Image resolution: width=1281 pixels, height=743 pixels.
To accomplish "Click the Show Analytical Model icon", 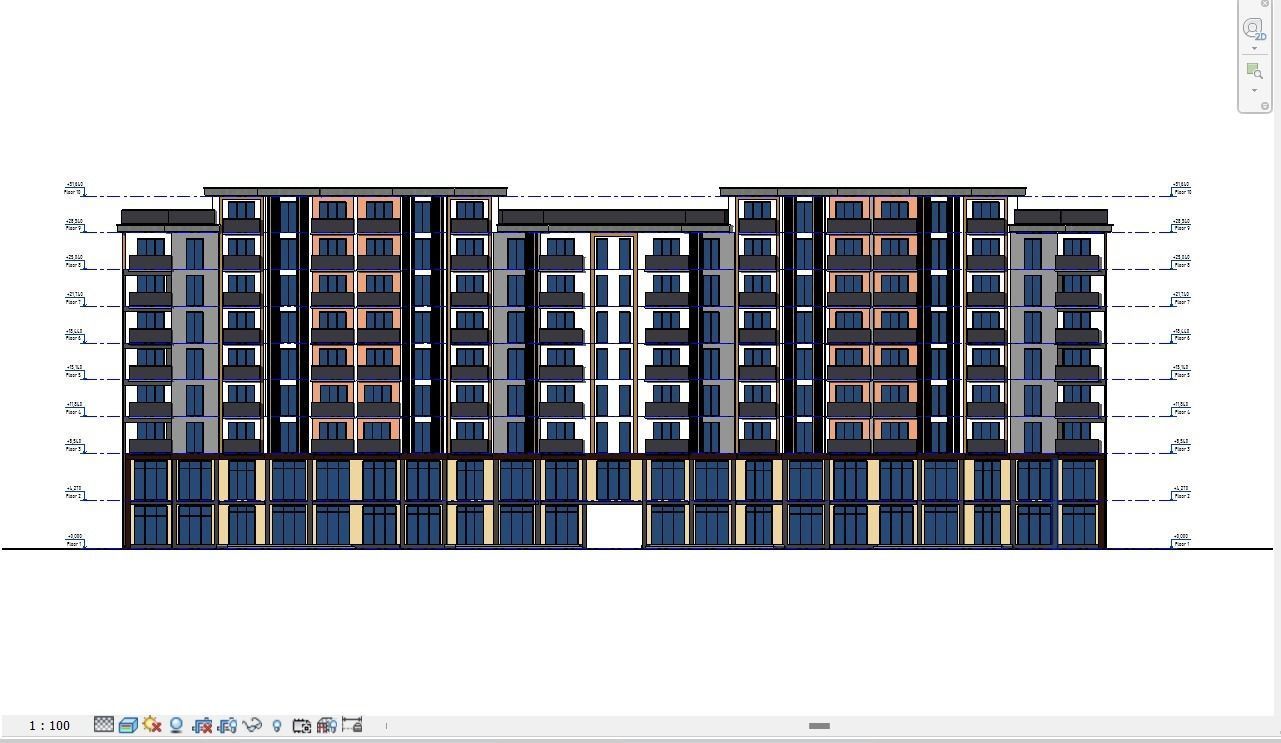I will click(326, 725).
